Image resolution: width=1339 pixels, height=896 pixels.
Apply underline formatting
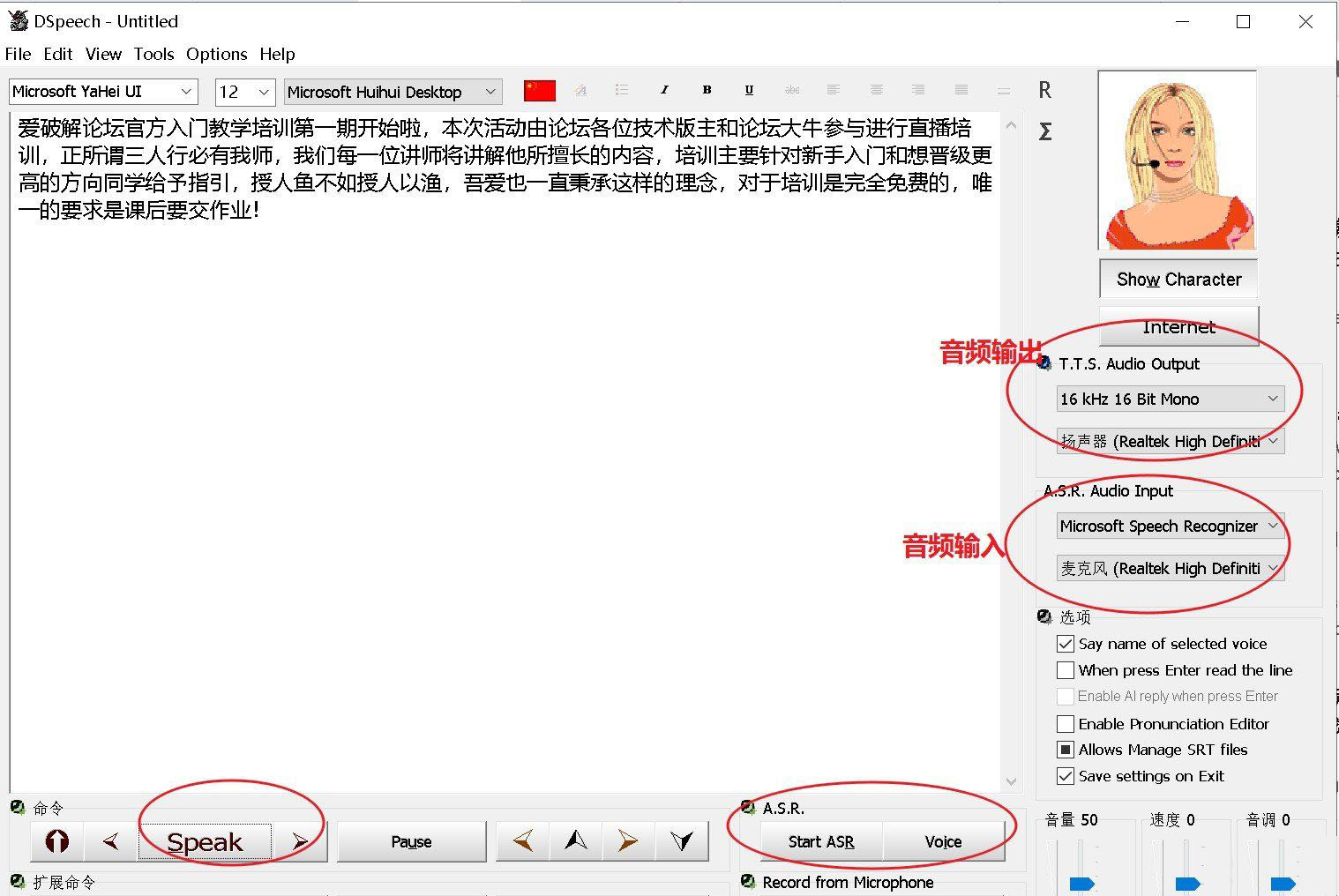click(748, 89)
